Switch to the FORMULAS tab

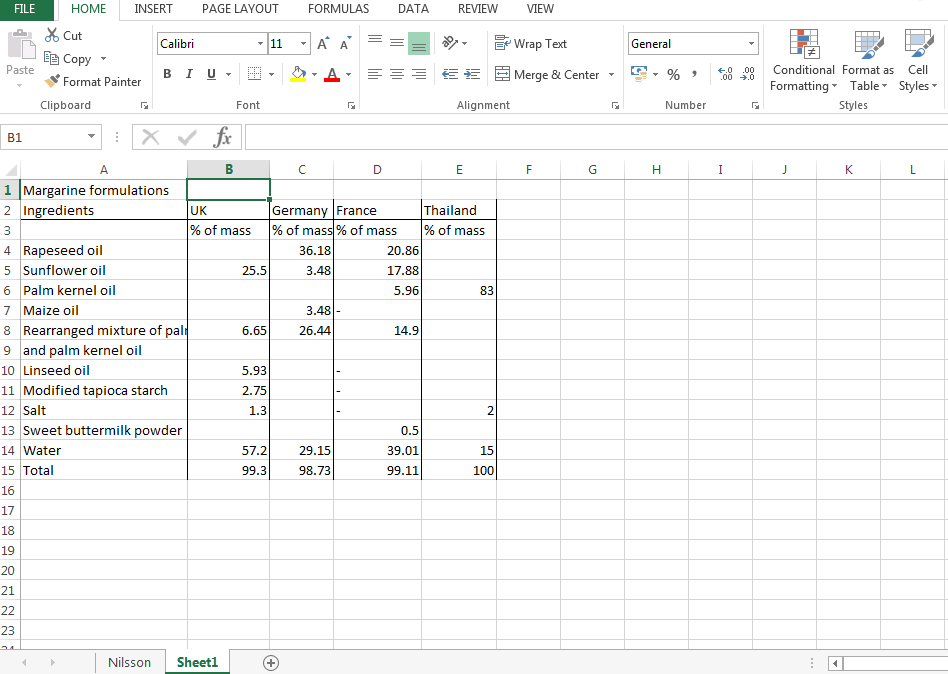coord(338,9)
